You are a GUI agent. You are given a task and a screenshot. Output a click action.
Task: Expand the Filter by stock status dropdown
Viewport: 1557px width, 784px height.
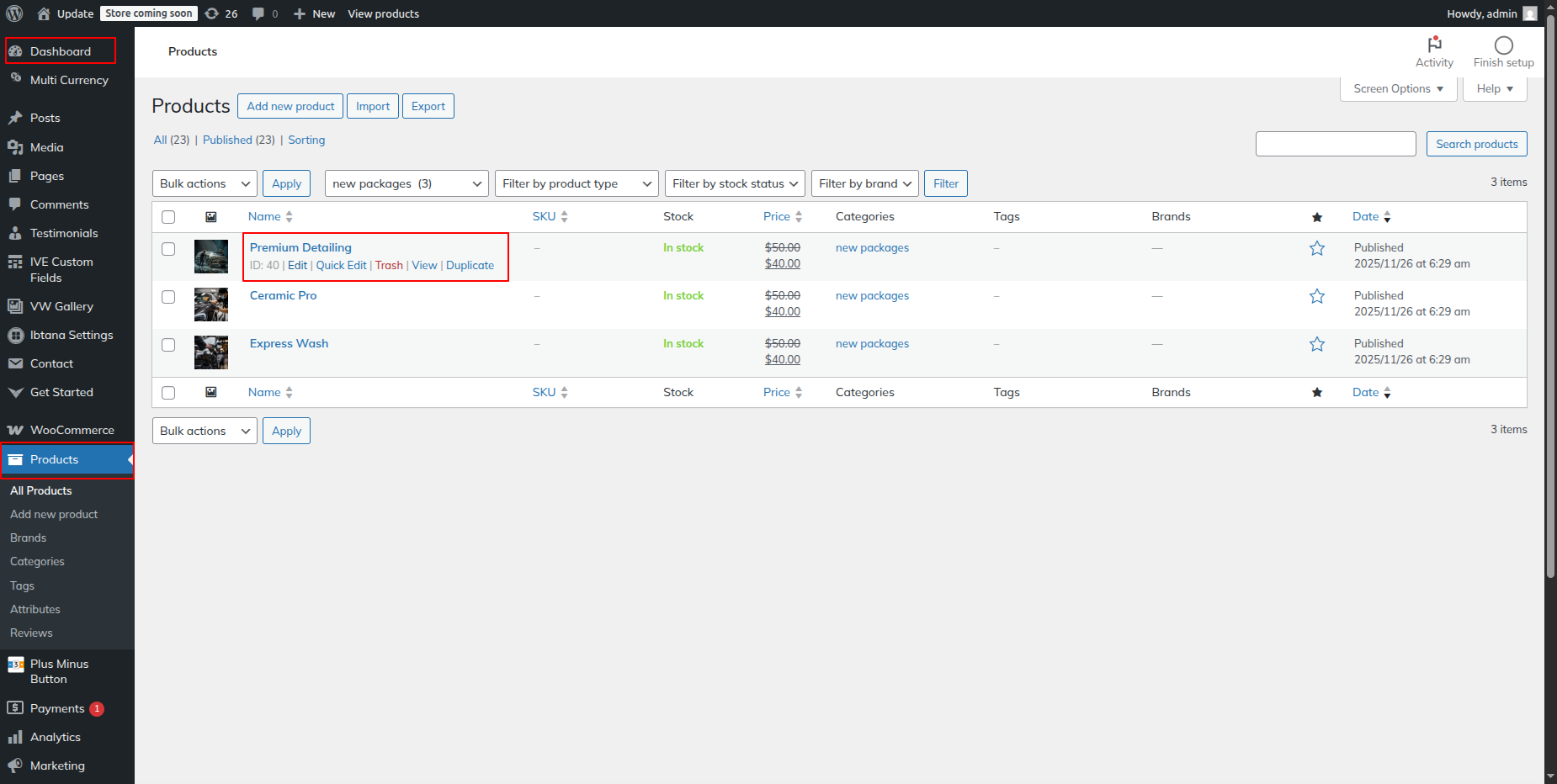point(734,183)
